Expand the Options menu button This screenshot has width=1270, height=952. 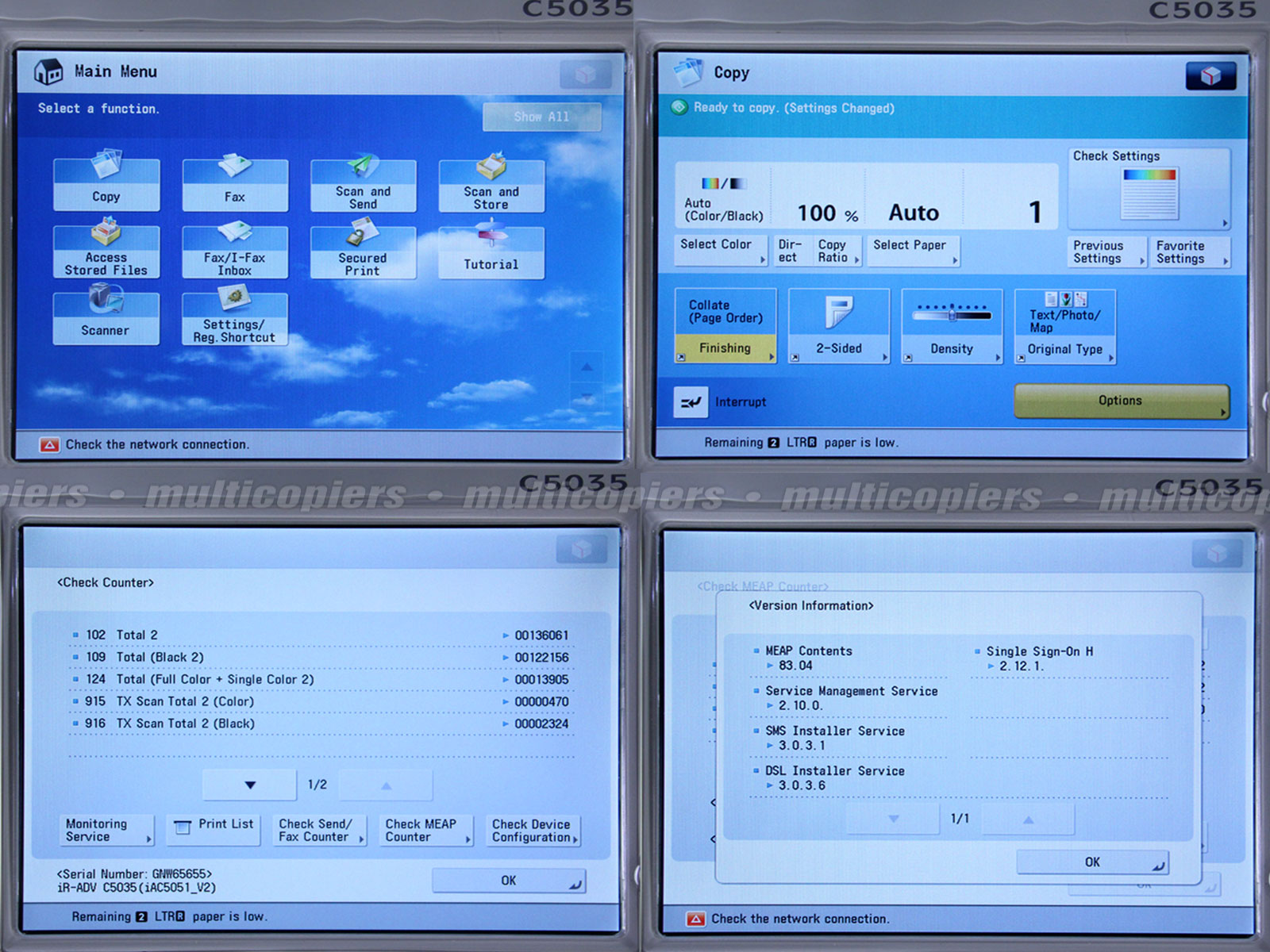click(x=1121, y=401)
